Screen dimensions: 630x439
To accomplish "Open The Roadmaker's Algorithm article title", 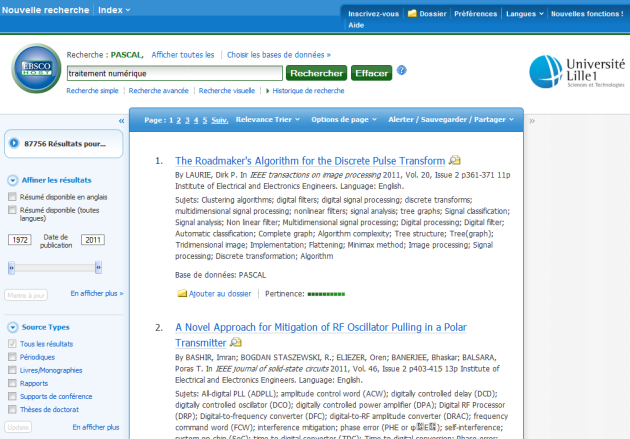I will [x=310, y=161].
